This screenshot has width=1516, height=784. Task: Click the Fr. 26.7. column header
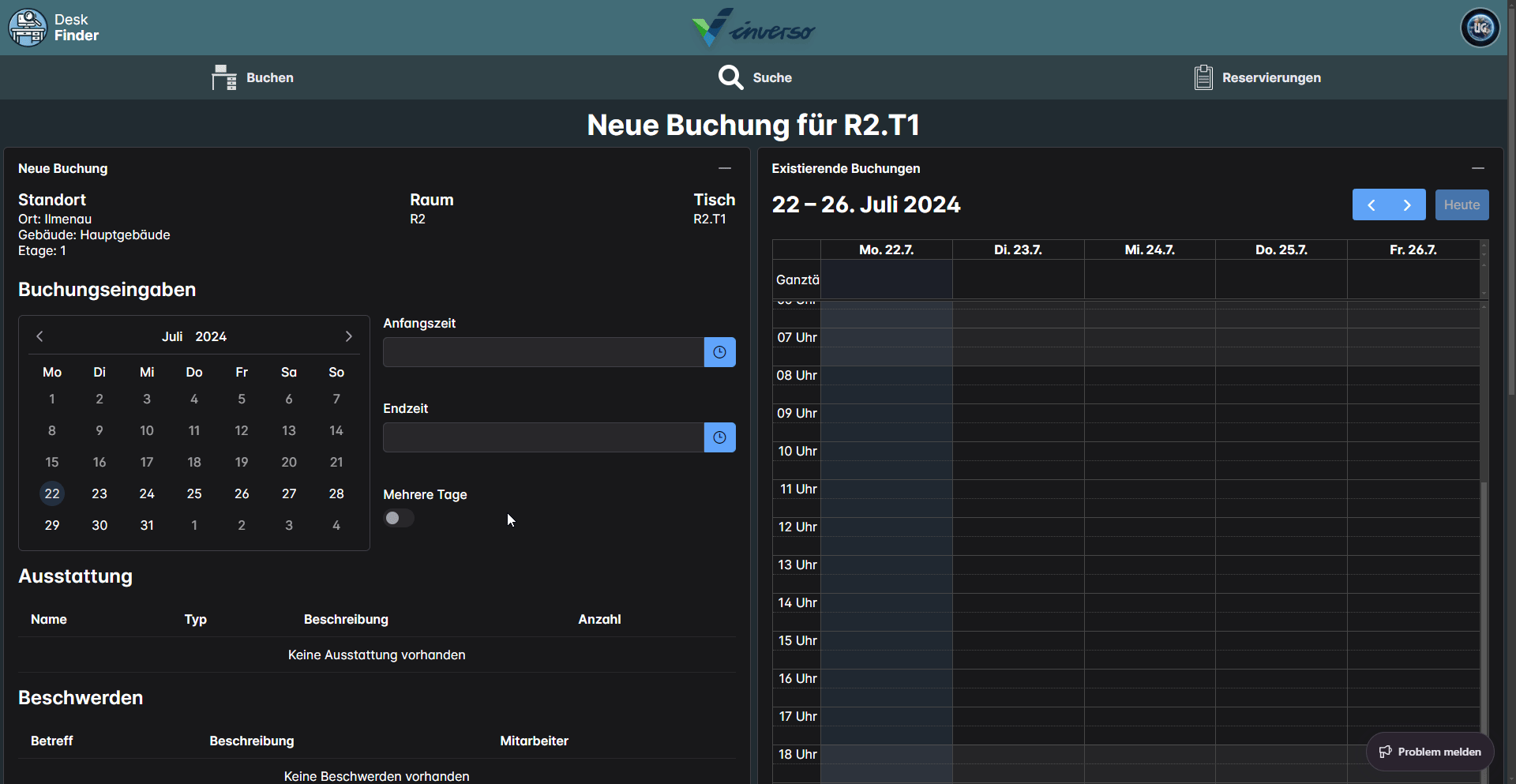[x=1413, y=249]
